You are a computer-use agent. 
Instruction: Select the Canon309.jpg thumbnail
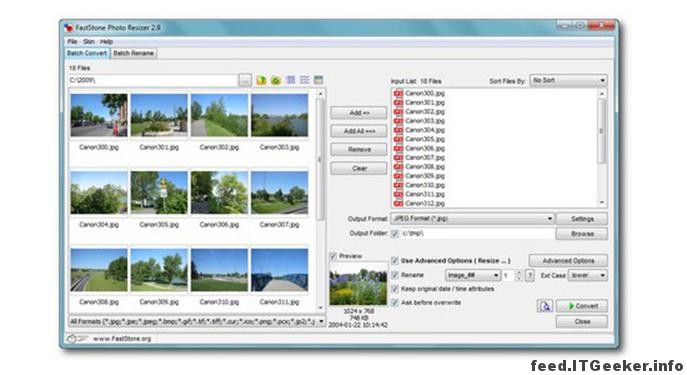159,270
